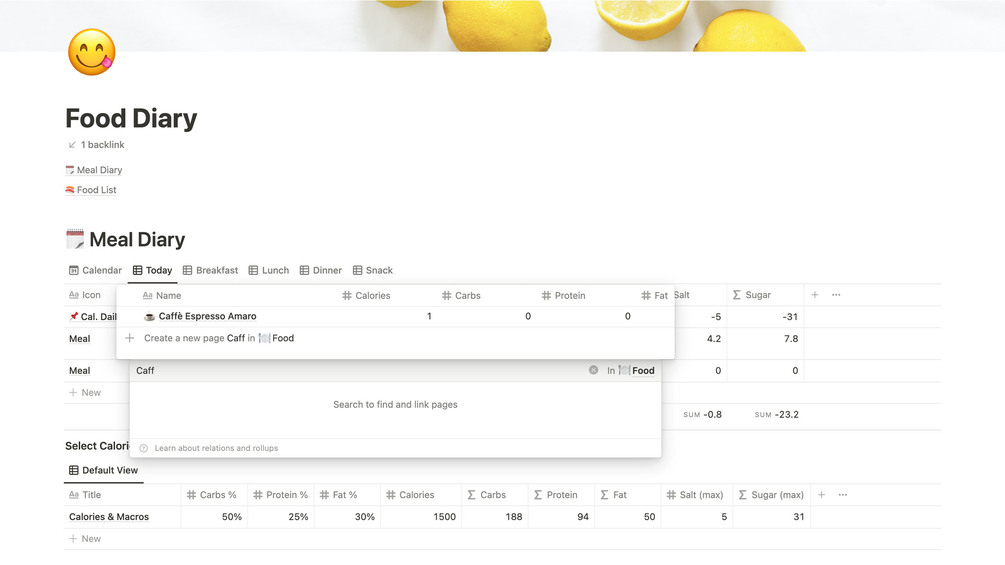Open Calories table more options menu

coord(842,495)
